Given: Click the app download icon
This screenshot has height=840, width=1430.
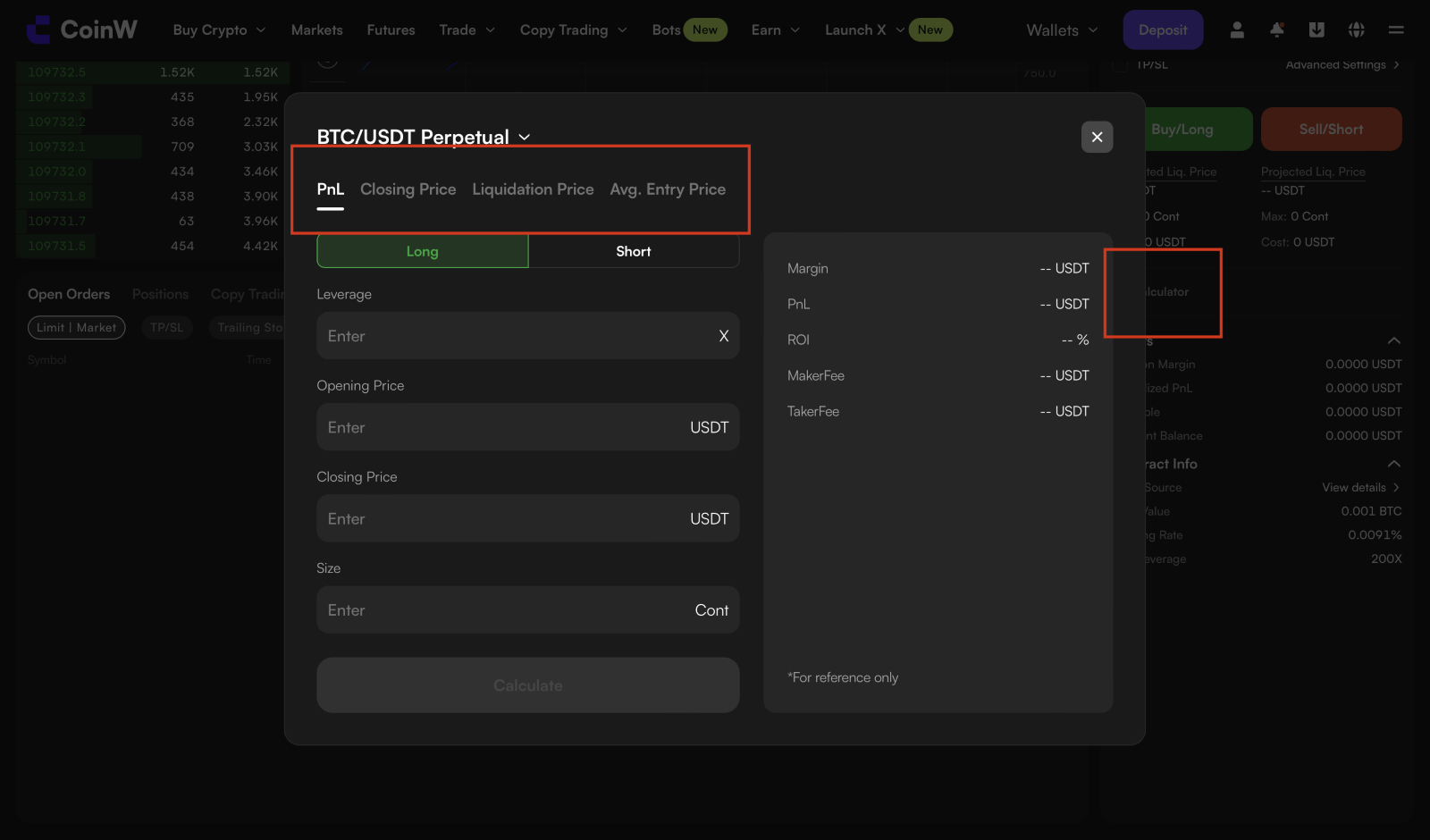Looking at the screenshot, I should [x=1316, y=30].
